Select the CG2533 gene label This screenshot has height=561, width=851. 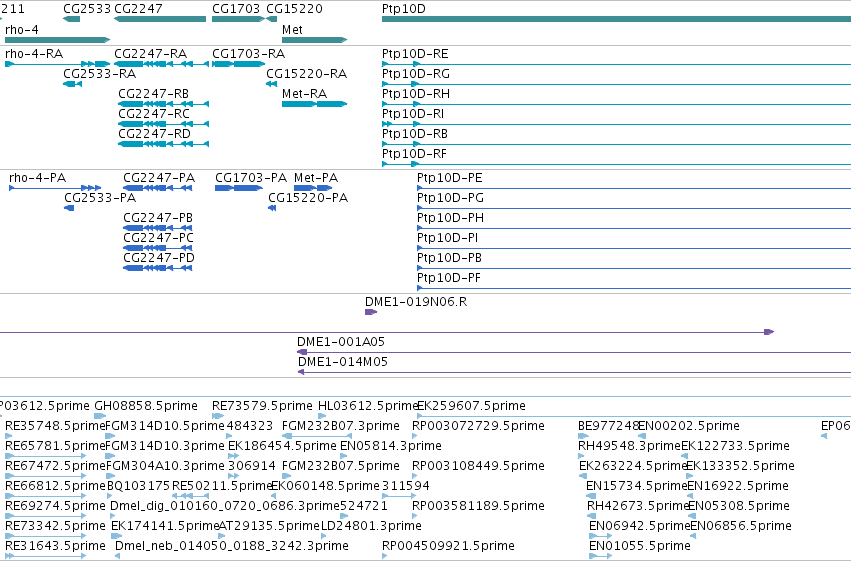pyautogui.click(x=87, y=9)
